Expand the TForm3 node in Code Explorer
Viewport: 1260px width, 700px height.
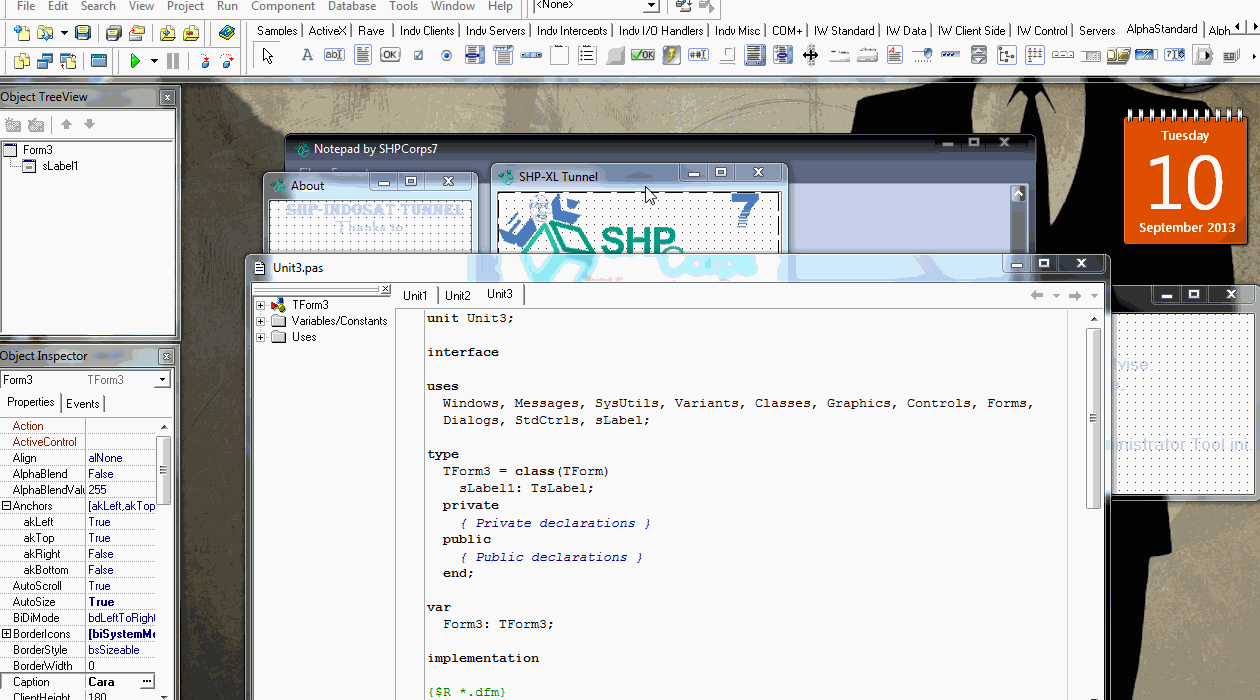(261, 305)
